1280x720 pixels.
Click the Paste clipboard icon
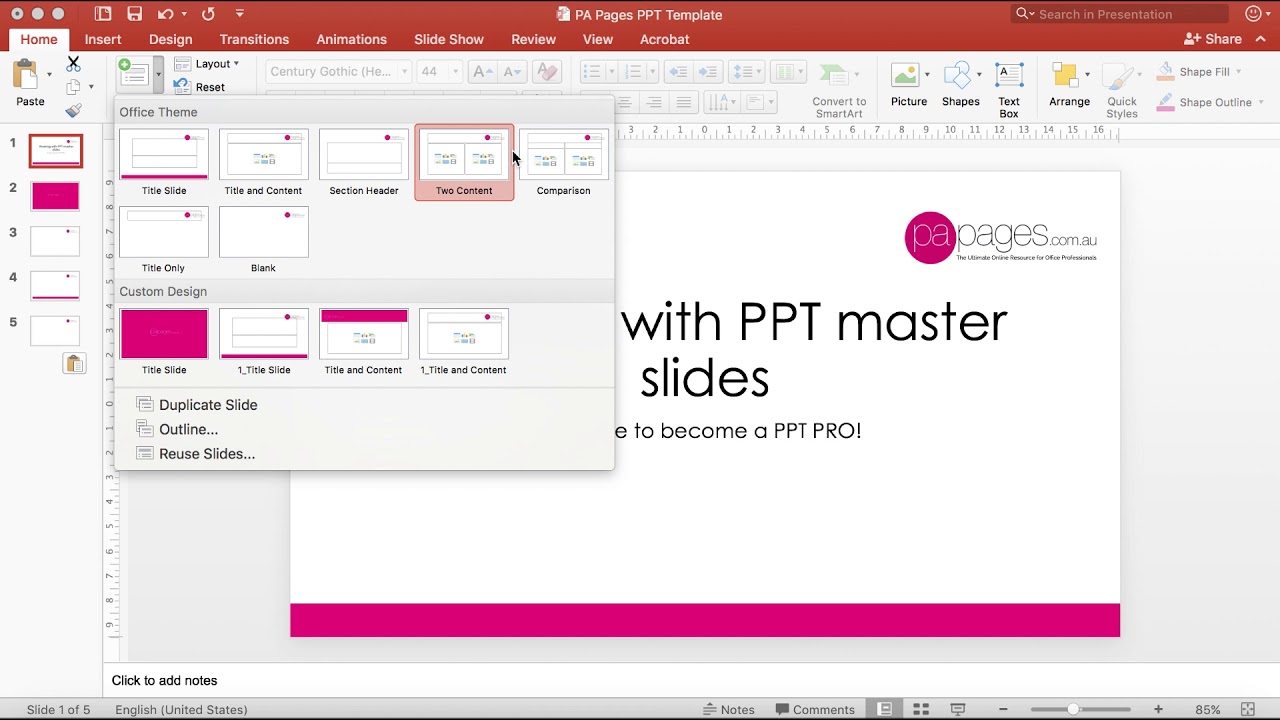26,75
